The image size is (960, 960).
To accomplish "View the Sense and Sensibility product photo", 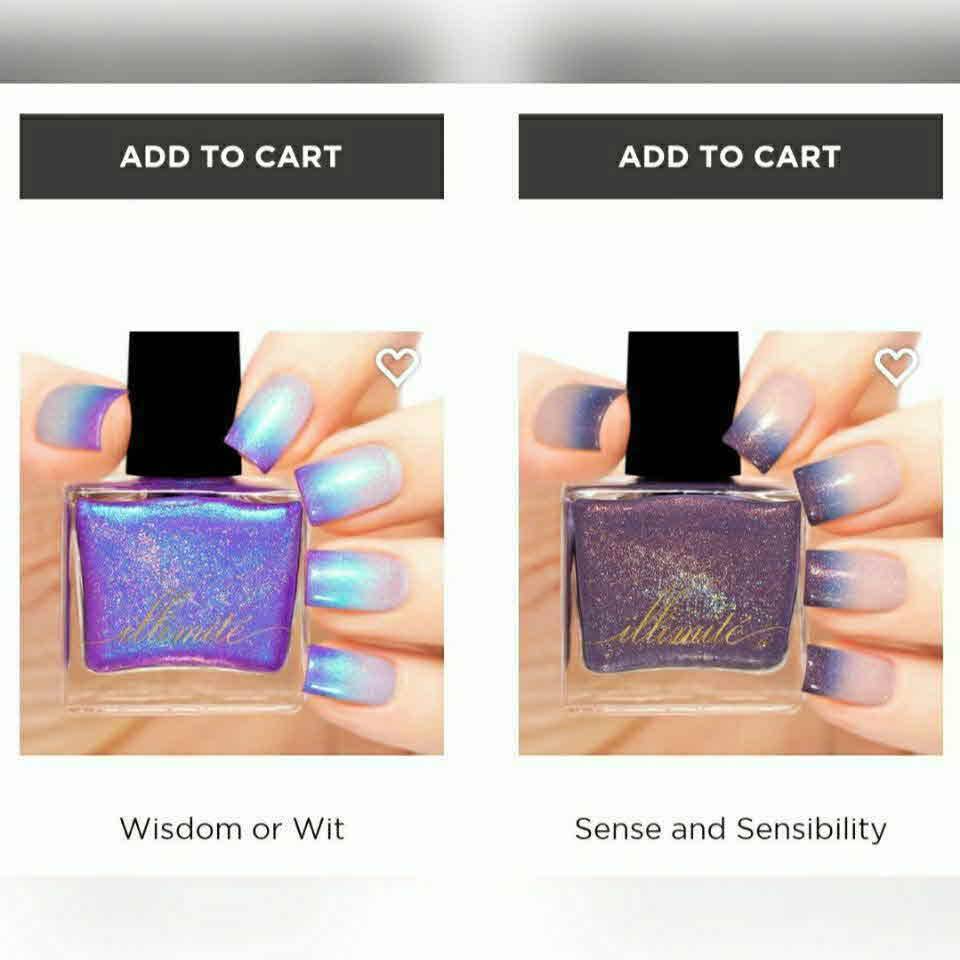I will (x=730, y=542).
